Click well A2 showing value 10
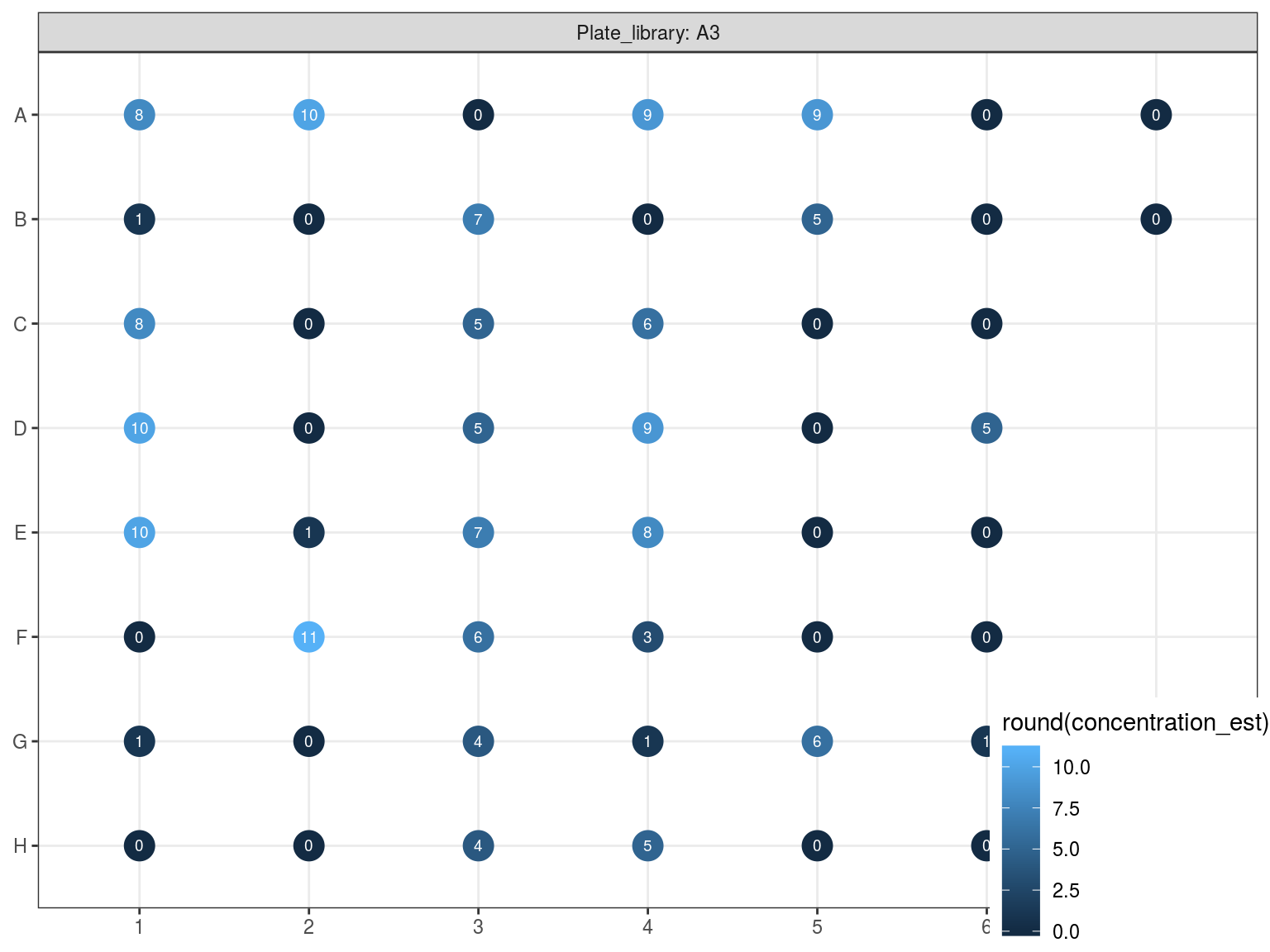 [x=308, y=115]
